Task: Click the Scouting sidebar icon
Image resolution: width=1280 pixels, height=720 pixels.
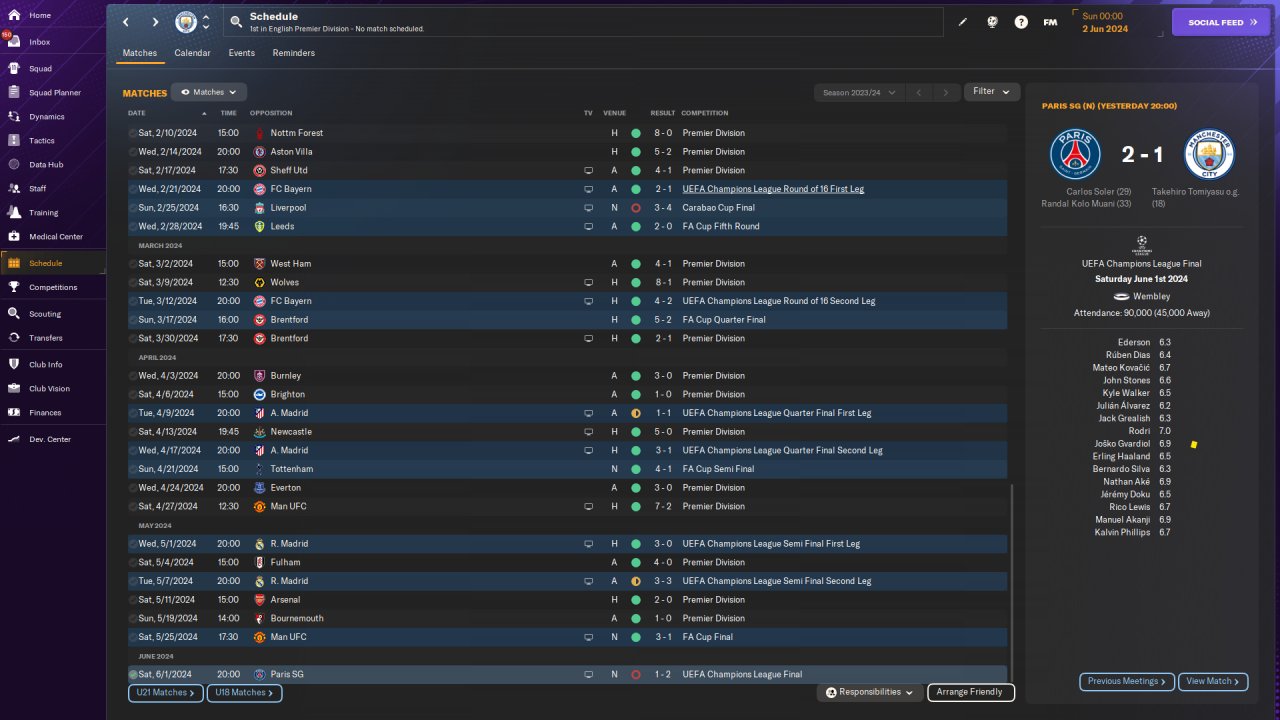Action: [14, 314]
